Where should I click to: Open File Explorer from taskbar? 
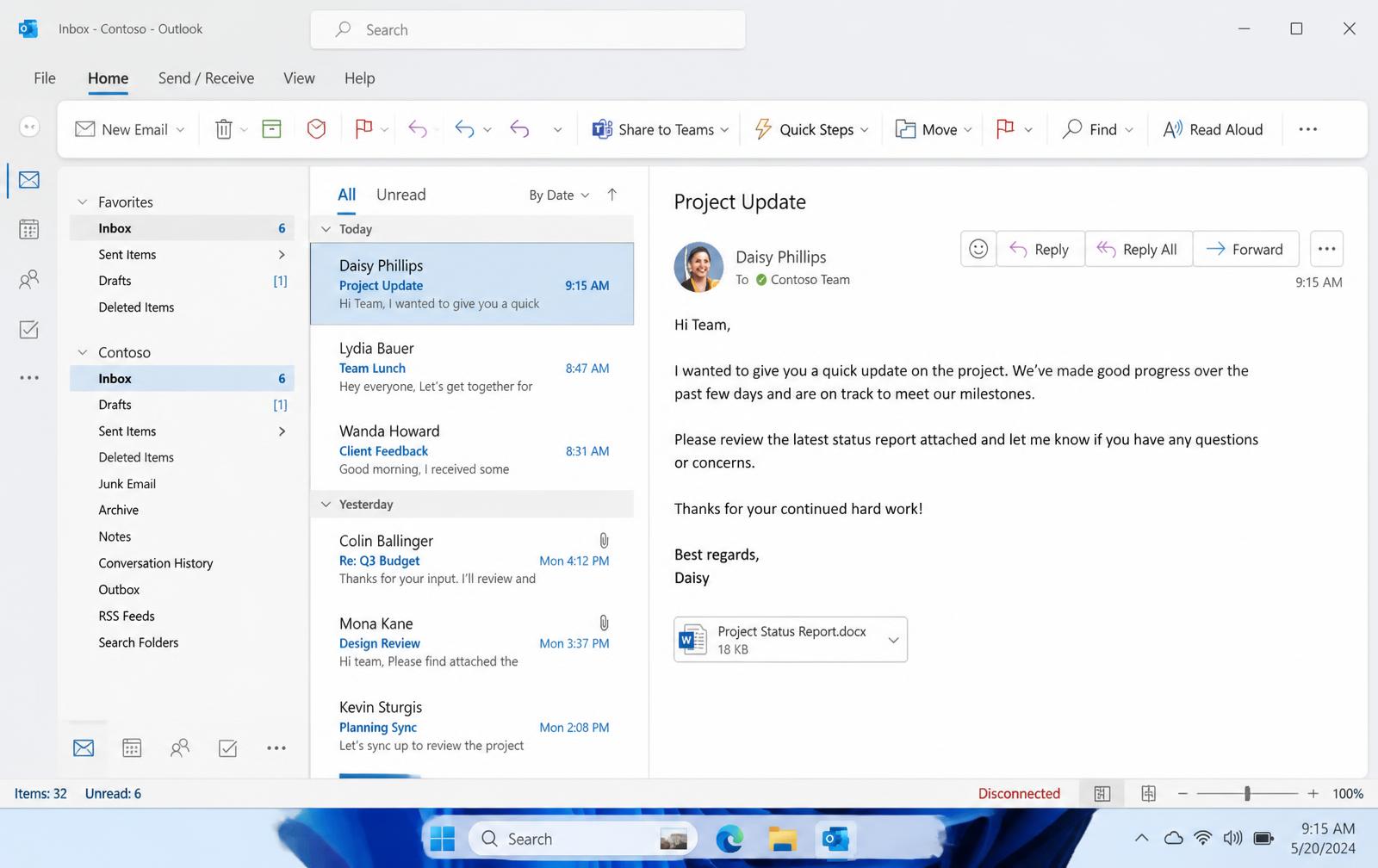coord(783,839)
